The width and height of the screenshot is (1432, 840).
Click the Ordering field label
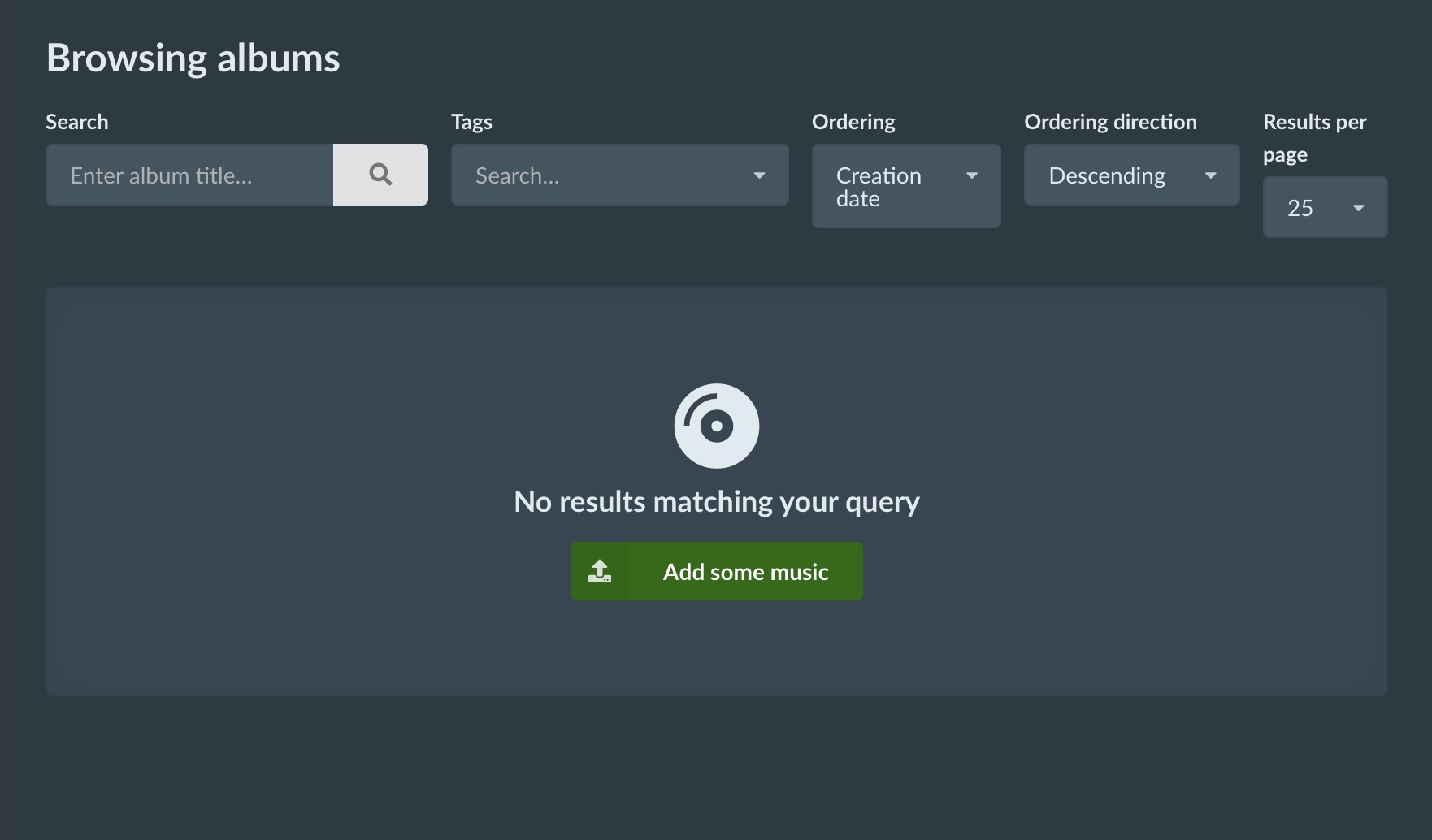(x=853, y=122)
